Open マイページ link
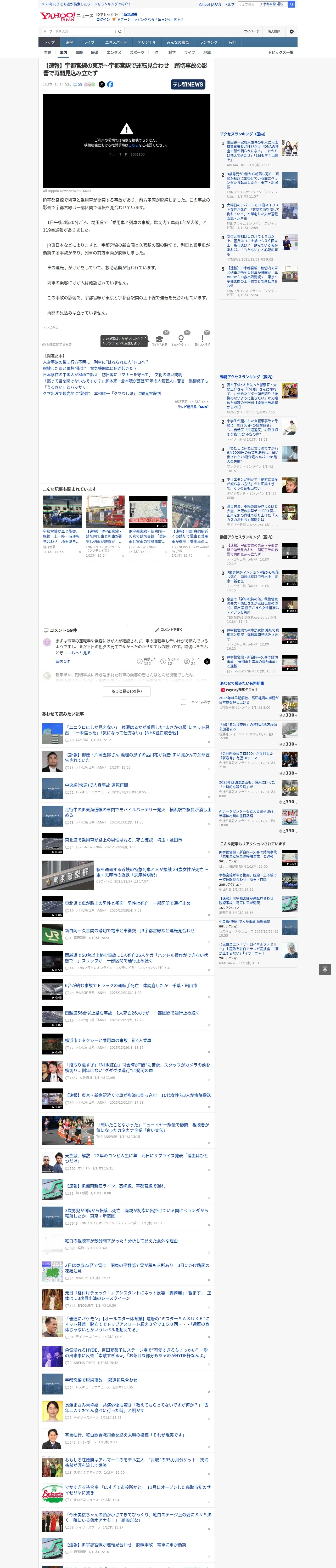Image resolution: width=336 pixels, height=1568 pixels. click(x=252, y=32)
